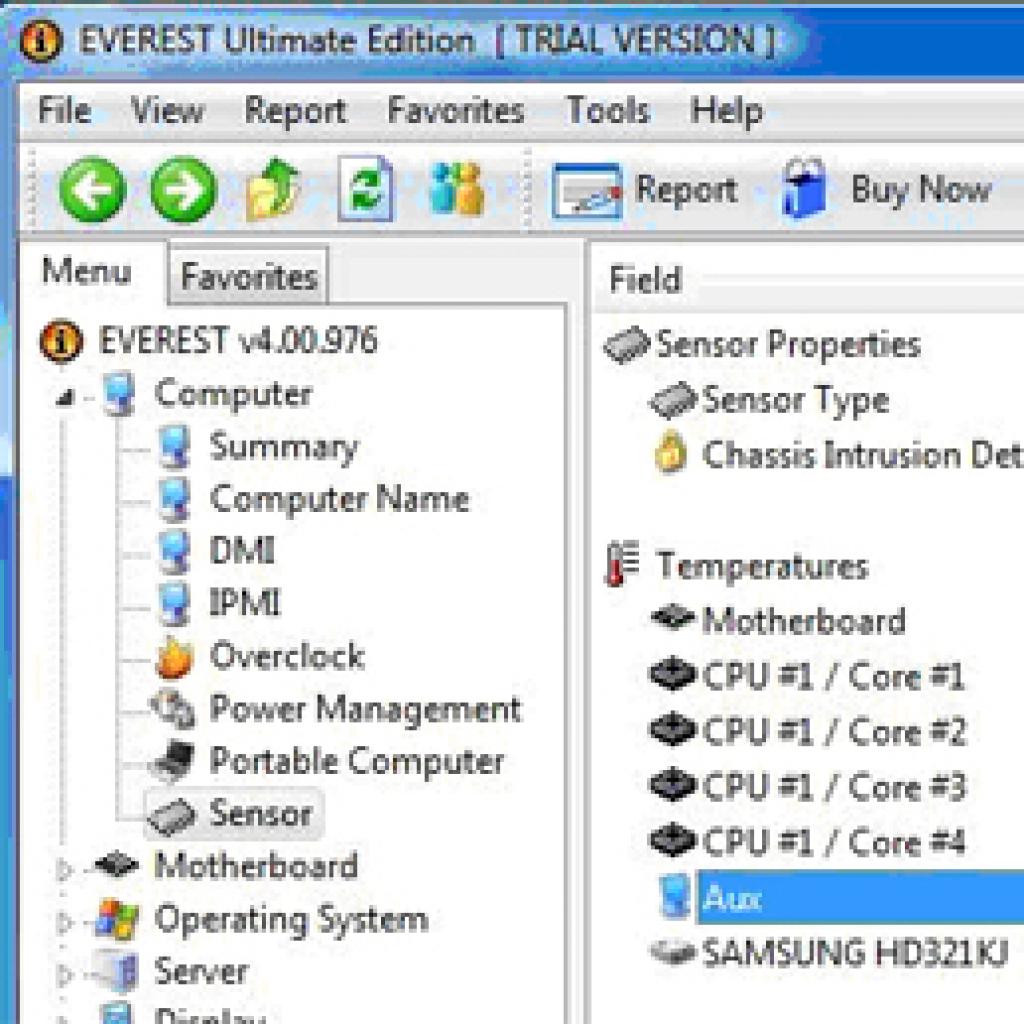Click the Computer node icon
The image size is (1024, 1024).
click(120, 394)
